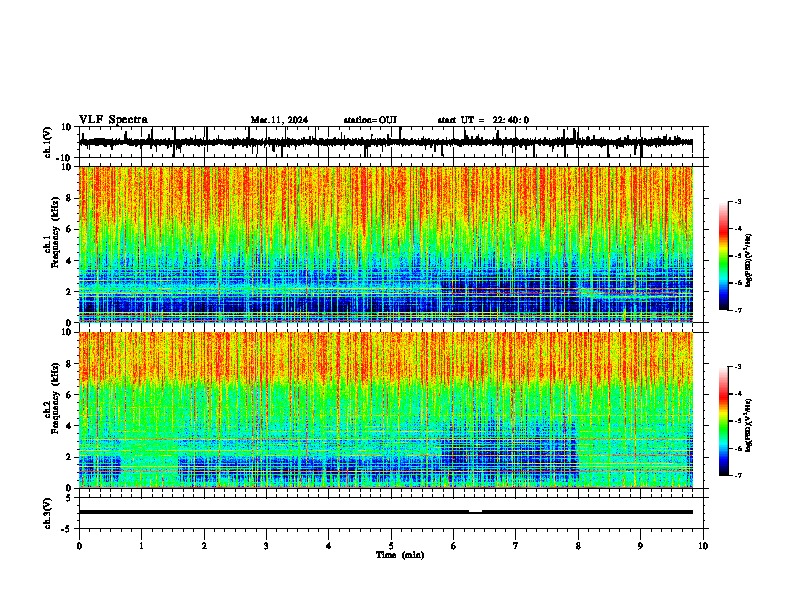Click the "ch.1(V)" waveform axis label

click(48, 142)
